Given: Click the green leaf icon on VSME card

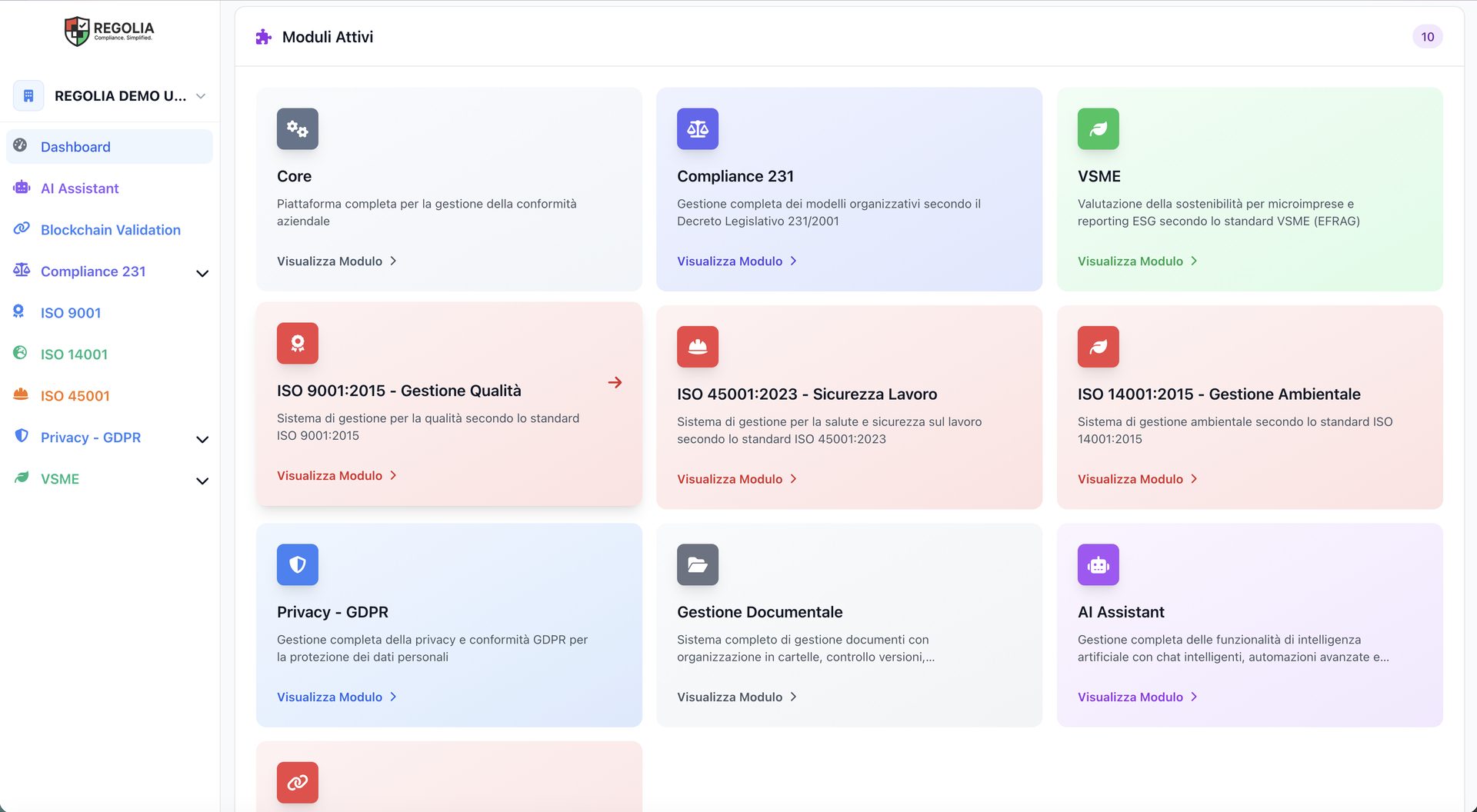Looking at the screenshot, I should 1099,128.
